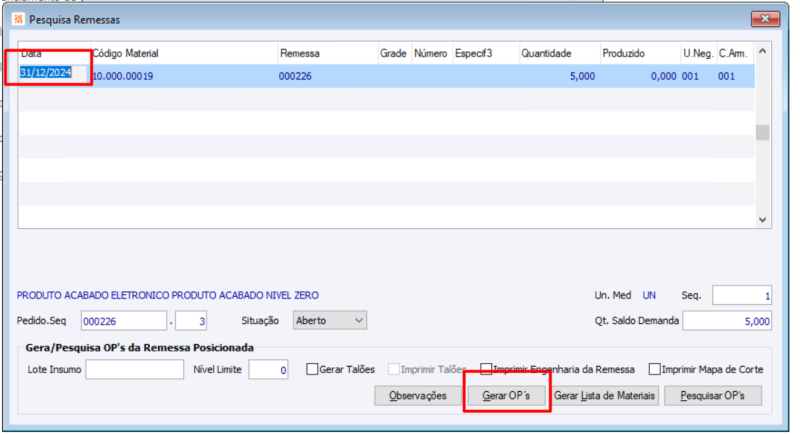Click the Número column header

click(432, 53)
